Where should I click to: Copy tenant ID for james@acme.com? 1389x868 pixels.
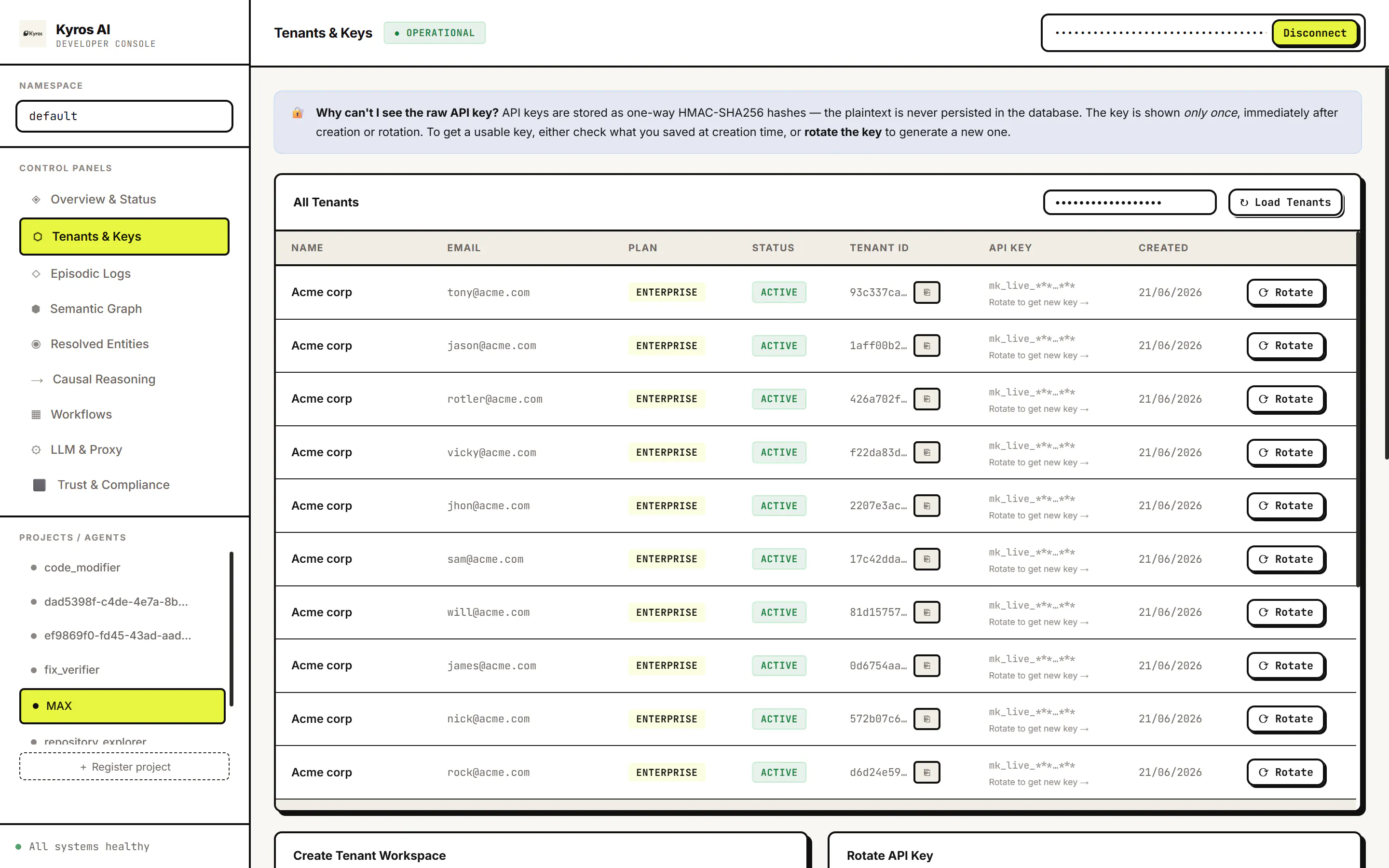coord(926,665)
